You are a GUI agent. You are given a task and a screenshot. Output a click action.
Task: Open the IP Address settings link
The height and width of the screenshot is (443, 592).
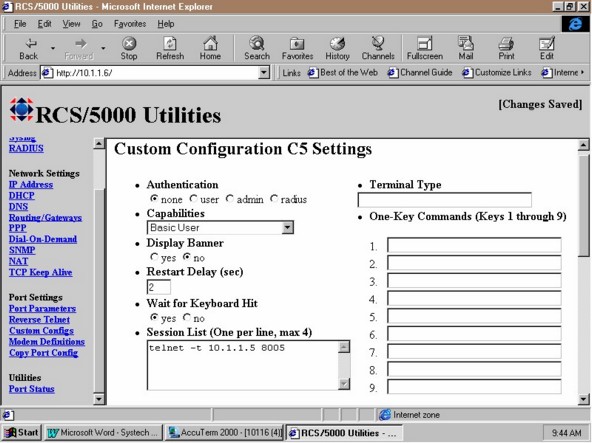(31, 184)
